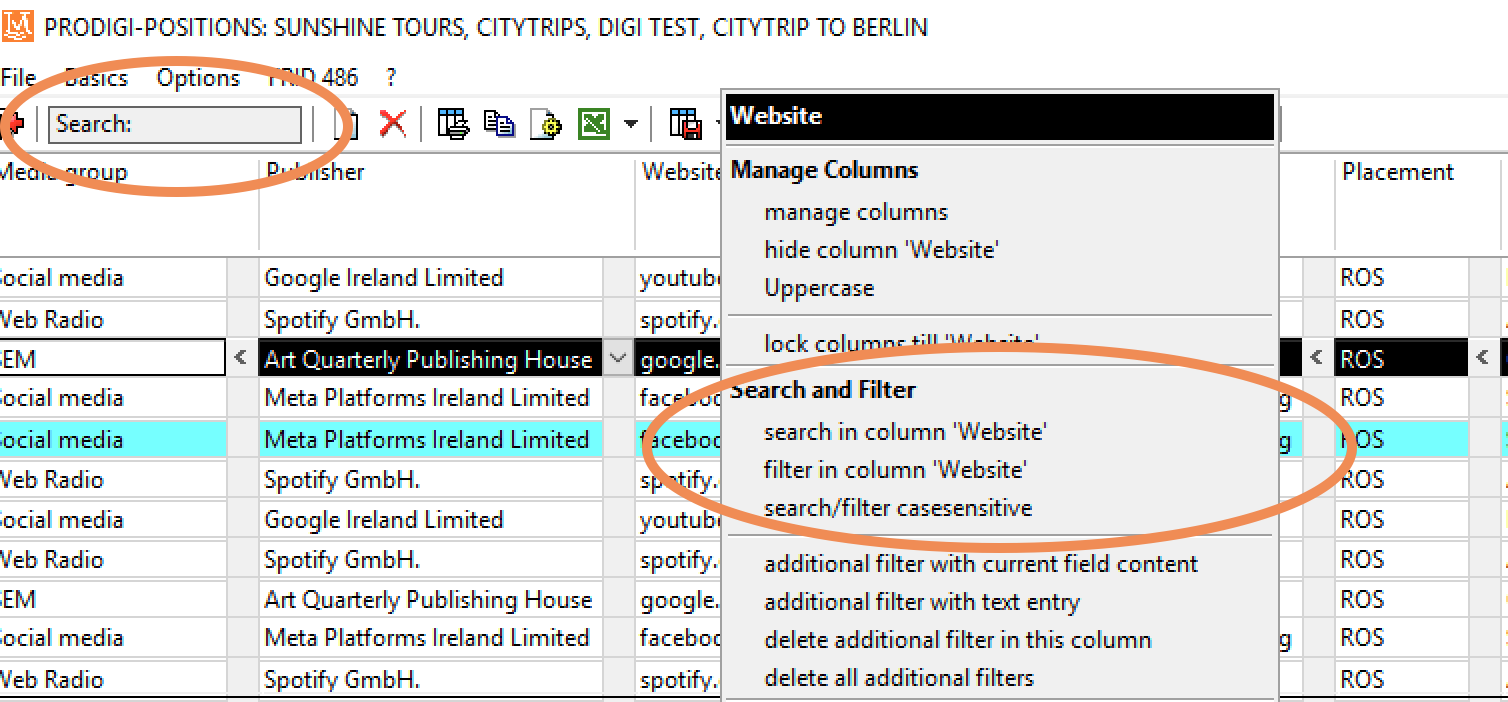
Task: Open the Options menu
Action: (198, 78)
